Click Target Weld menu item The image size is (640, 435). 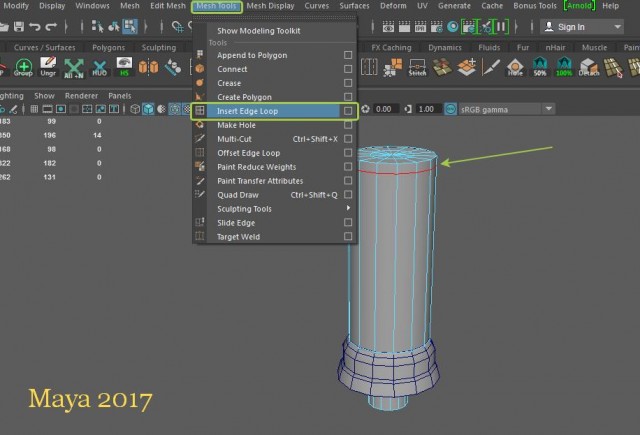[x=238, y=237]
